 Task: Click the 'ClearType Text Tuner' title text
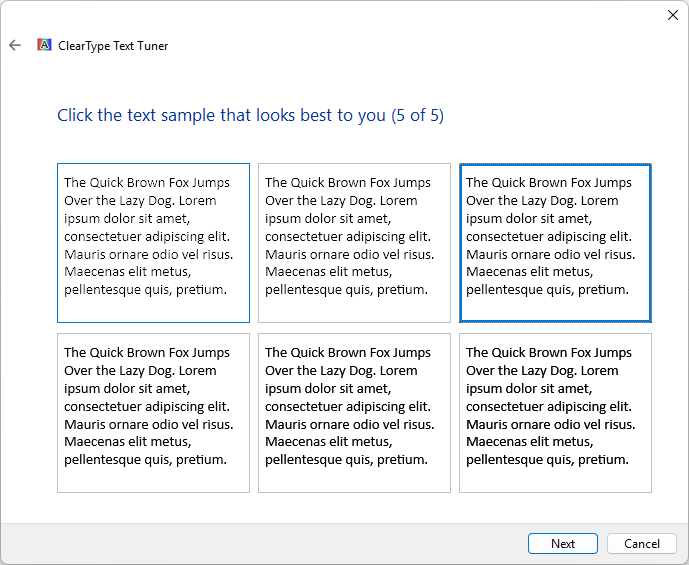tap(113, 46)
